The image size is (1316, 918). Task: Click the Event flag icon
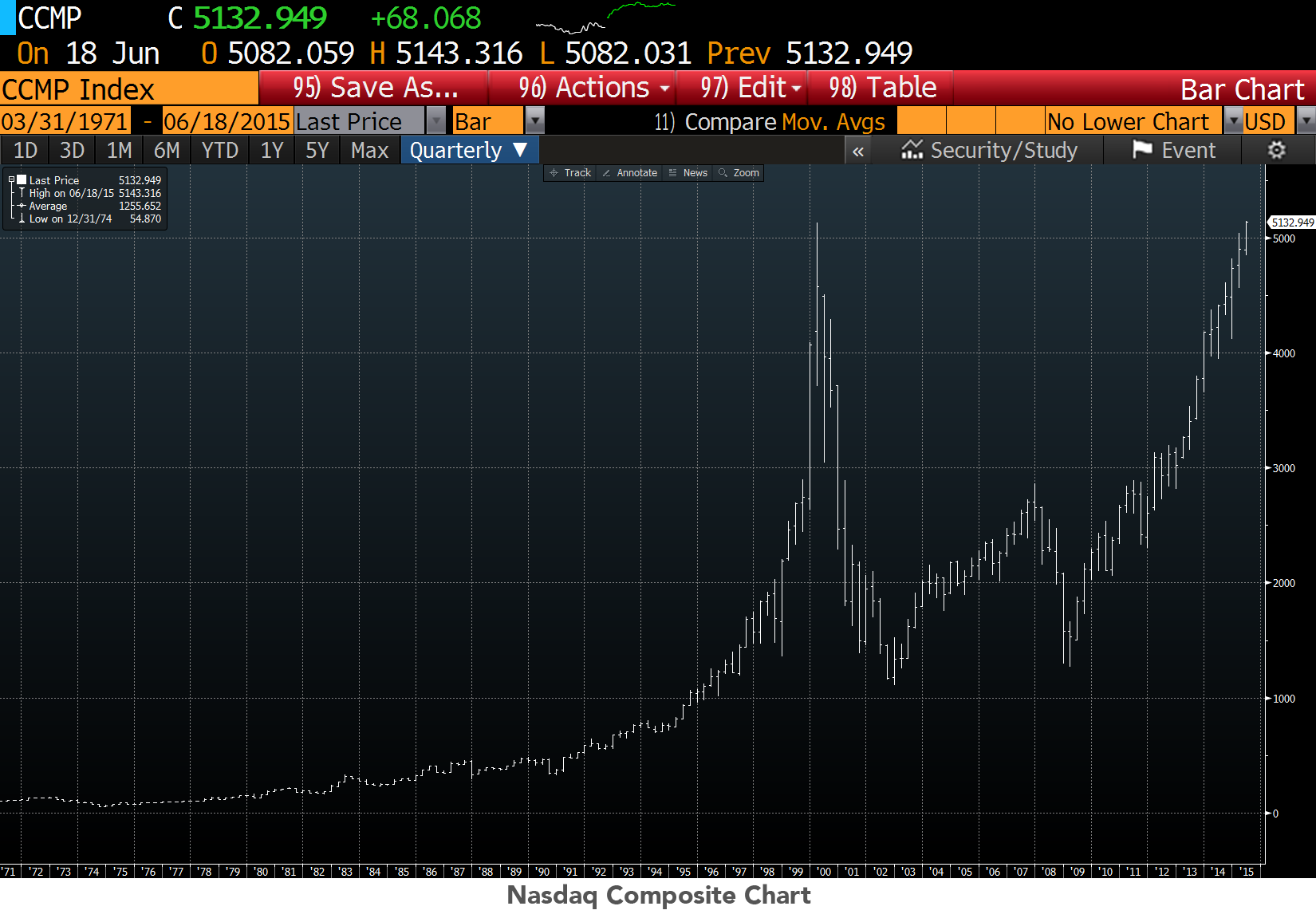(x=1142, y=150)
